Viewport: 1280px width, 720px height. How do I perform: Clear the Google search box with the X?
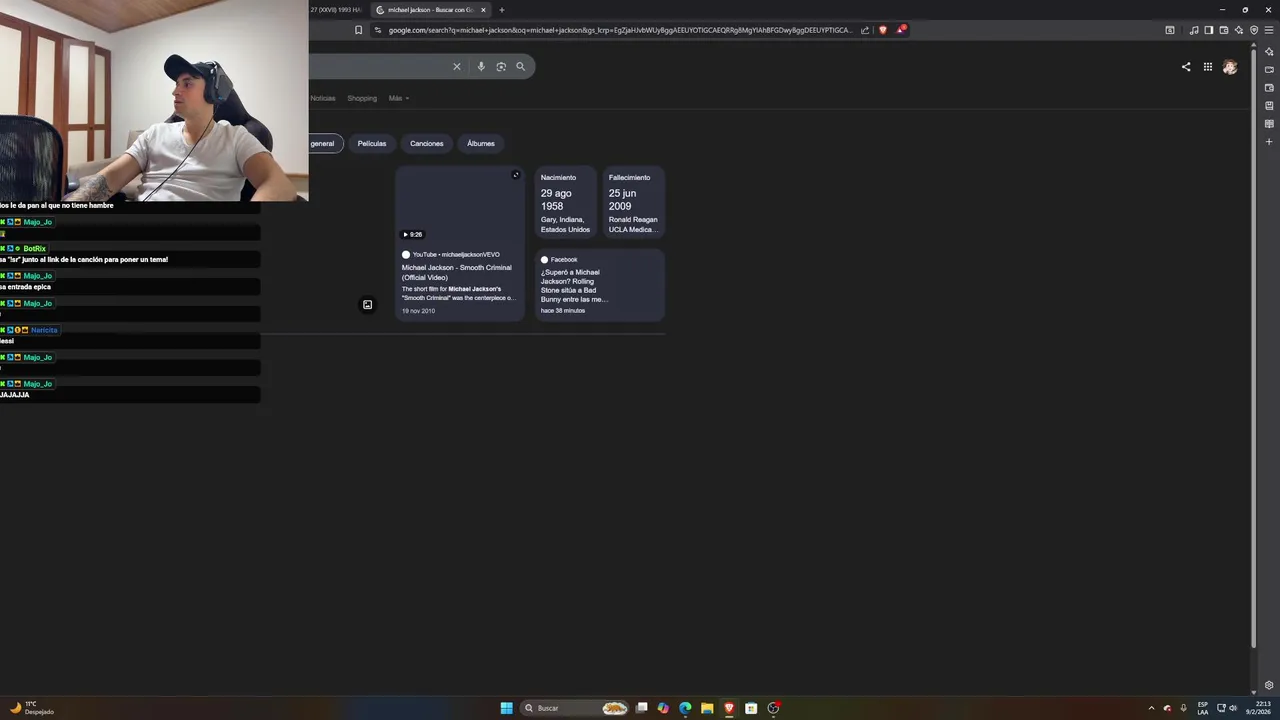point(457,67)
